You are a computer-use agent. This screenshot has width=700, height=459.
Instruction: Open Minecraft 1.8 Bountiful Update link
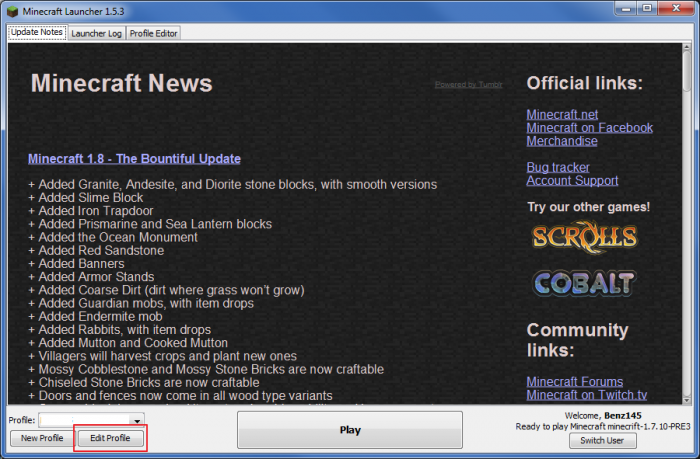coord(134,159)
